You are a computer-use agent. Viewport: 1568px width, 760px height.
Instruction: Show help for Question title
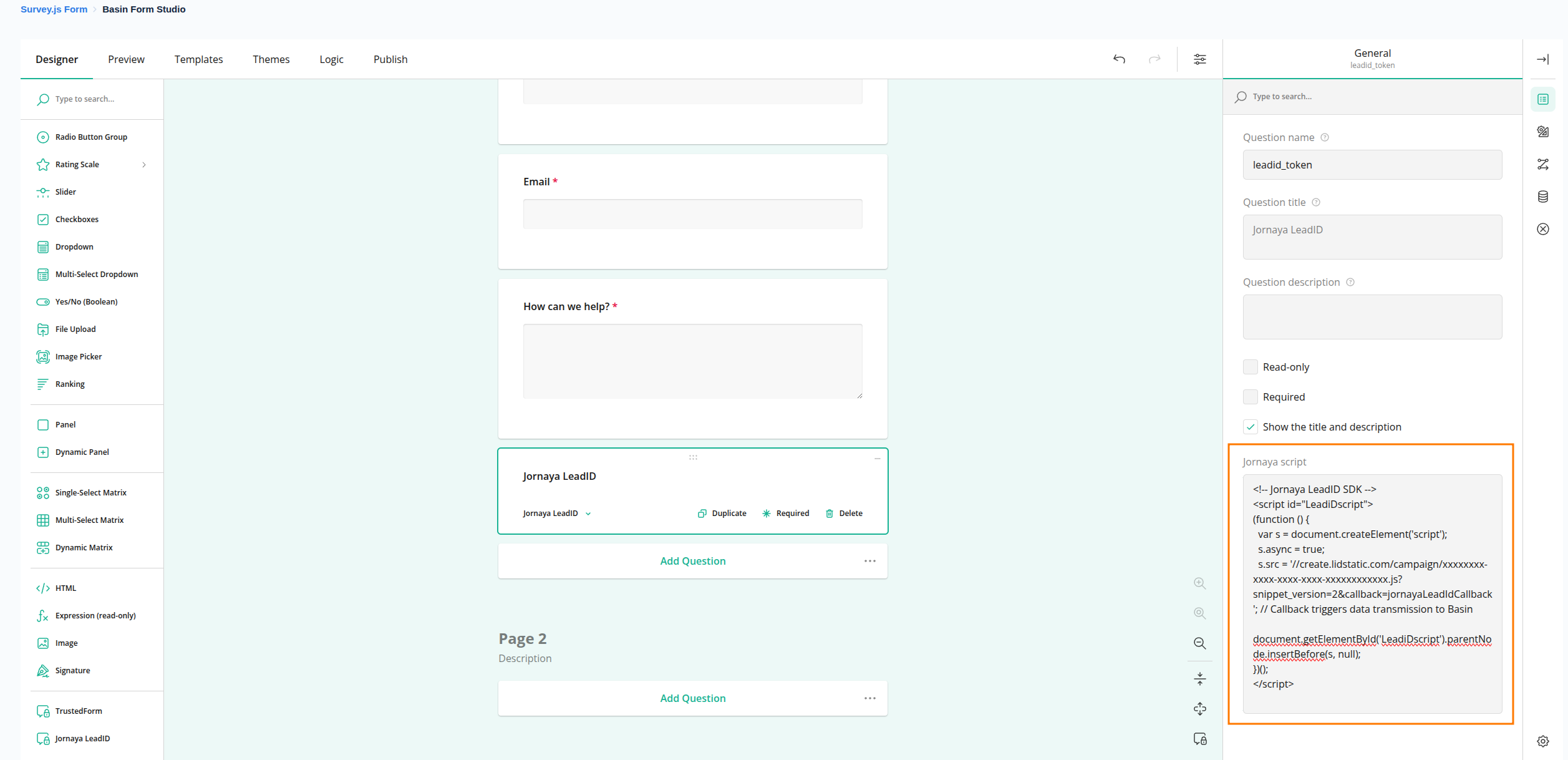pos(1316,202)
